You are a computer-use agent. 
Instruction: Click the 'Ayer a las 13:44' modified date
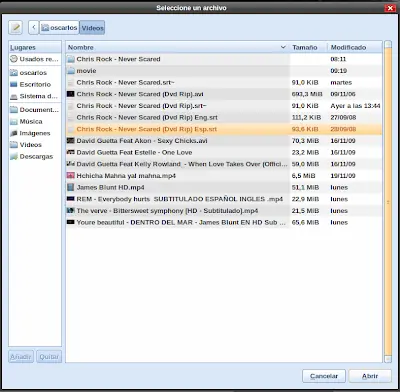tap(355, 106)
